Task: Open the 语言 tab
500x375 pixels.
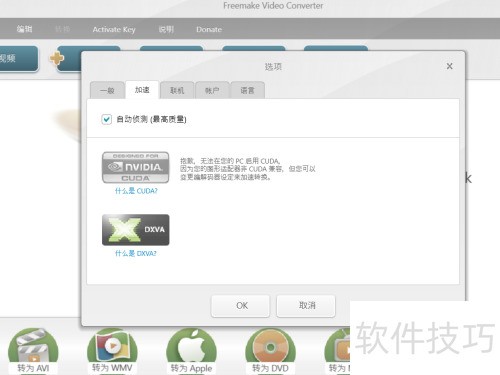Action: pos(247,90)
